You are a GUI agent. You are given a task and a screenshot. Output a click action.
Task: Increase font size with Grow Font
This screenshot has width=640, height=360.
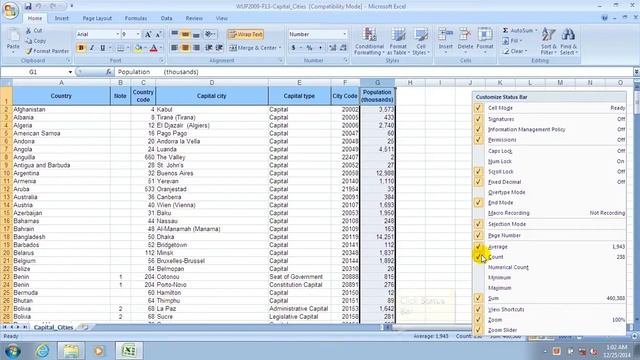tap(148, 34)
